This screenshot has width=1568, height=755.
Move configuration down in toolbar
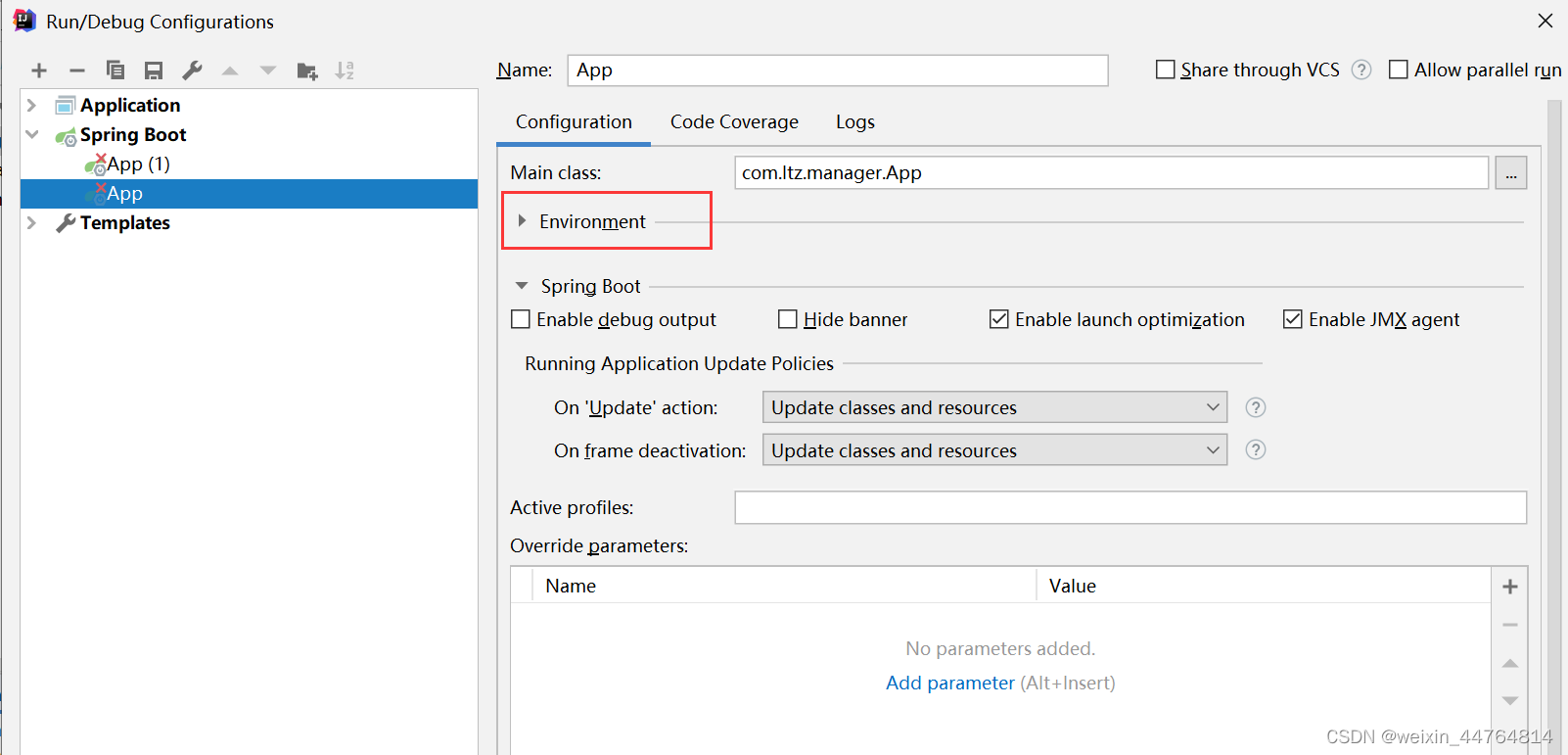268,71
